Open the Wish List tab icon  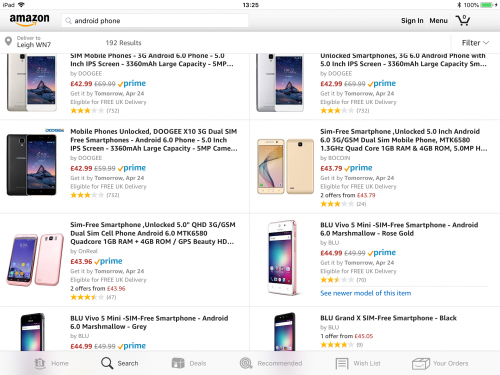pos(342,363)
